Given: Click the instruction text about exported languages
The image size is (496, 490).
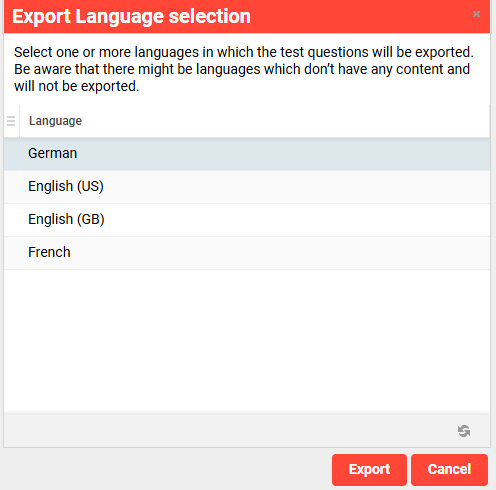Looking at the screenshot, I should (x=244, y=69).
